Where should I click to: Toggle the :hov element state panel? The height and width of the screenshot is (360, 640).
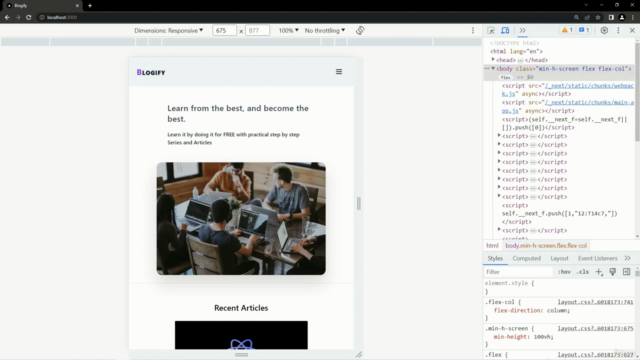click(x=564, y=272)
